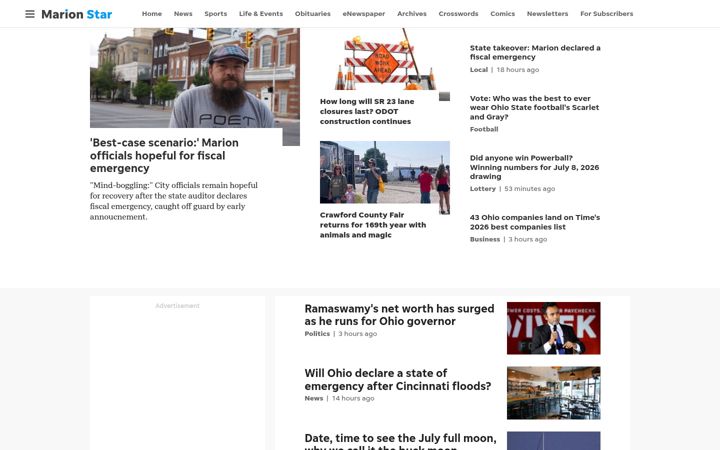Screen dimensions: 720x450
Task: Open the Sports nav item
Action: [x=215, y=14]
